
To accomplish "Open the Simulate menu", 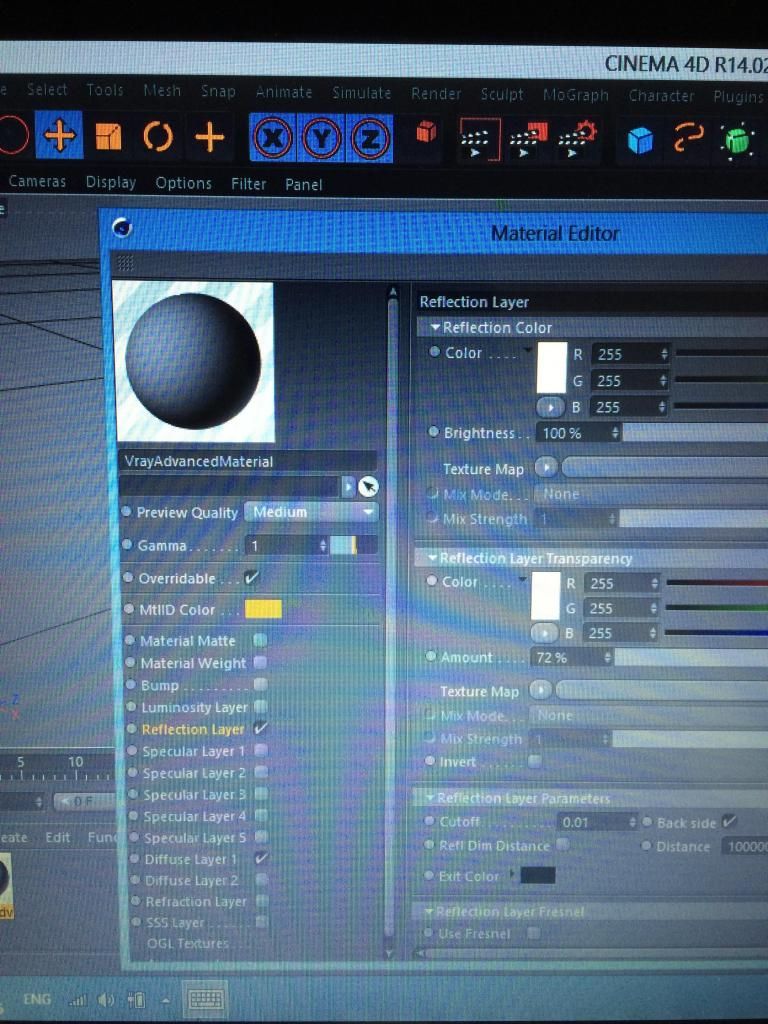I will tap(361, 93).
